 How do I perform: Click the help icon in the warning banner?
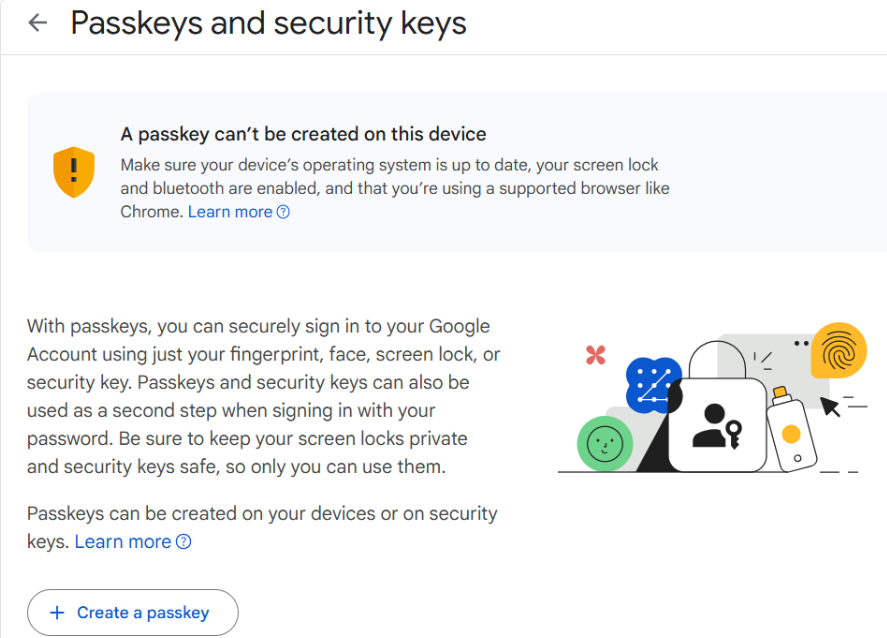point(283,212)
